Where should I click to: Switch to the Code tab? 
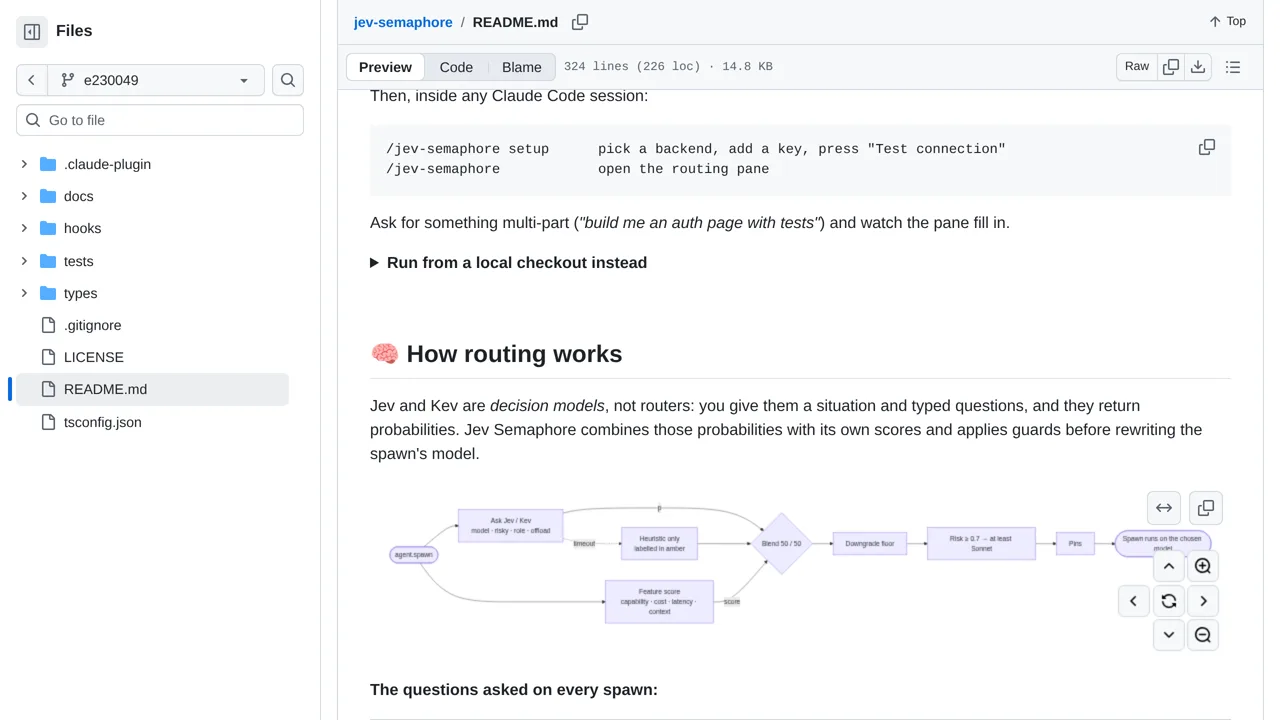[456, 67]
